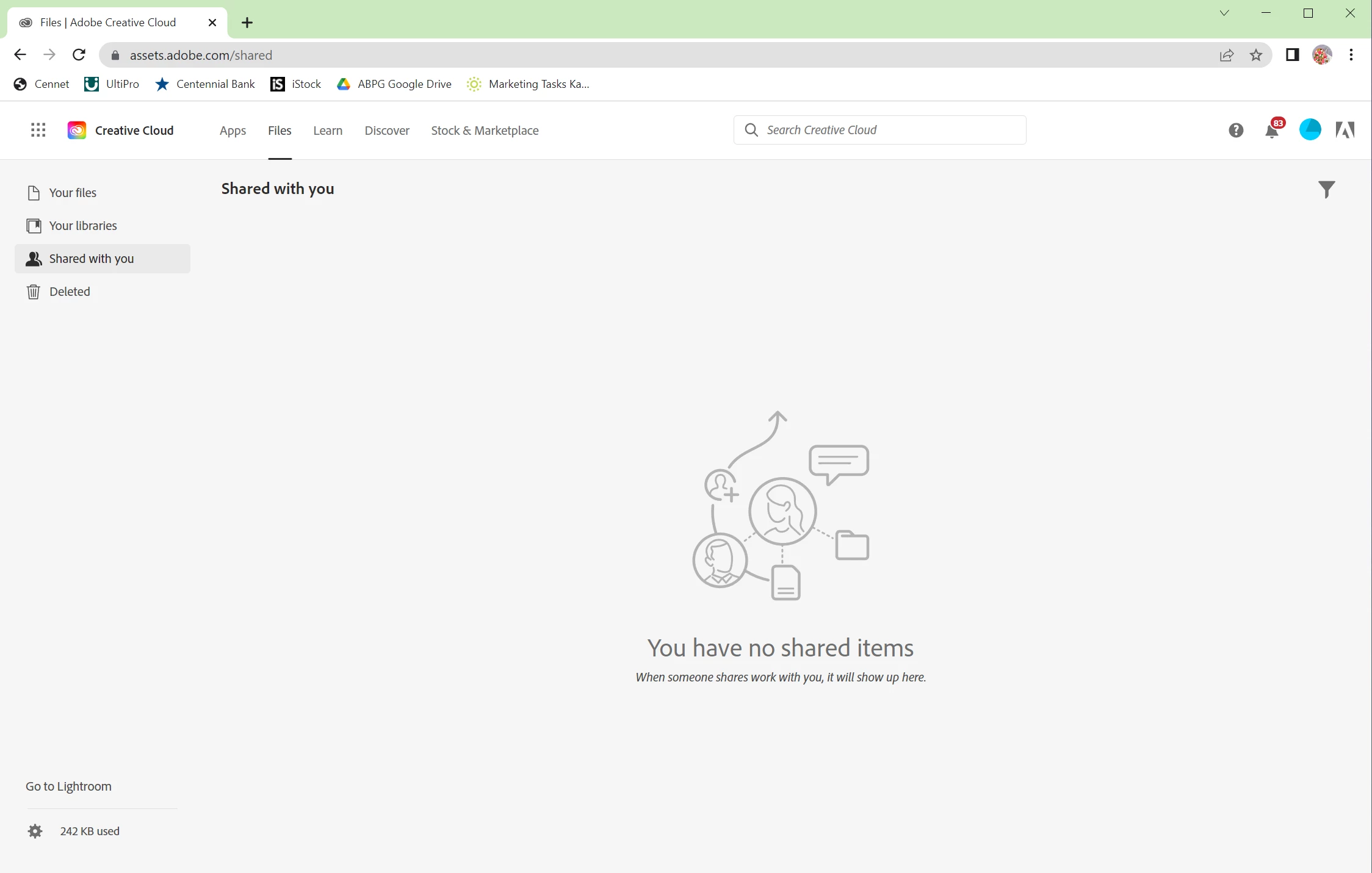Open the notifications bell
Viewport: 1372px width, 873px height.
point(1273,131)
